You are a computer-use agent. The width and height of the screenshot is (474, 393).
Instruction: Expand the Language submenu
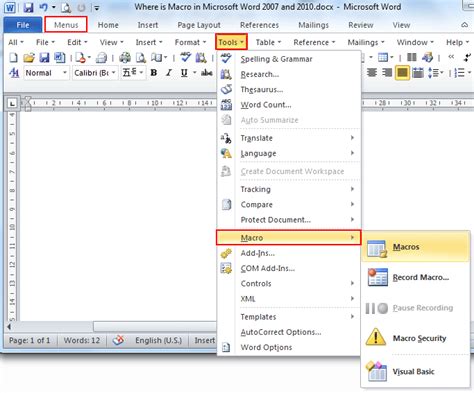point(289,153)
